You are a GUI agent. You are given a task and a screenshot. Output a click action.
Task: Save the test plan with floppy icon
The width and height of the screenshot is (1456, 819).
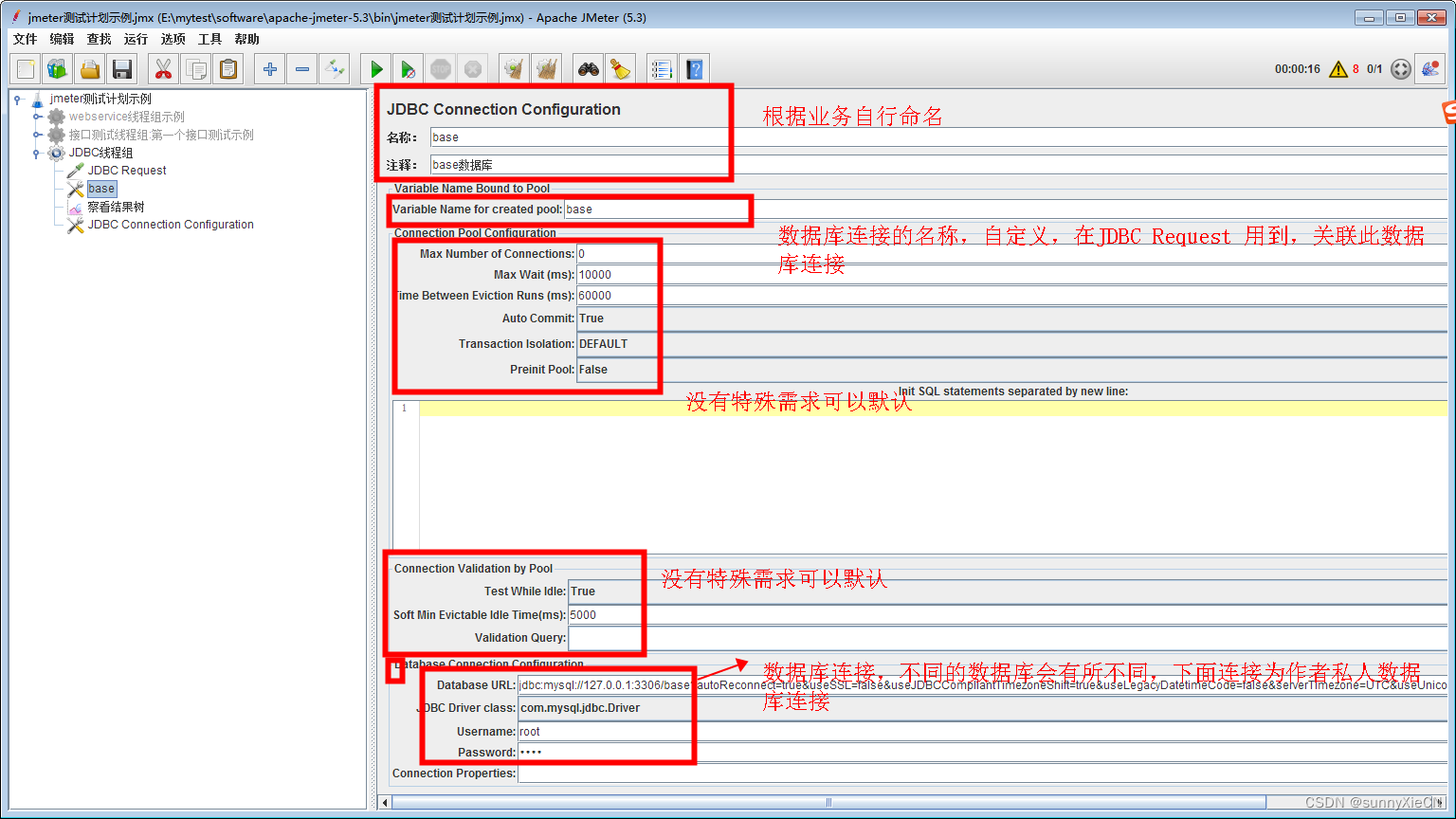(122, 69)
